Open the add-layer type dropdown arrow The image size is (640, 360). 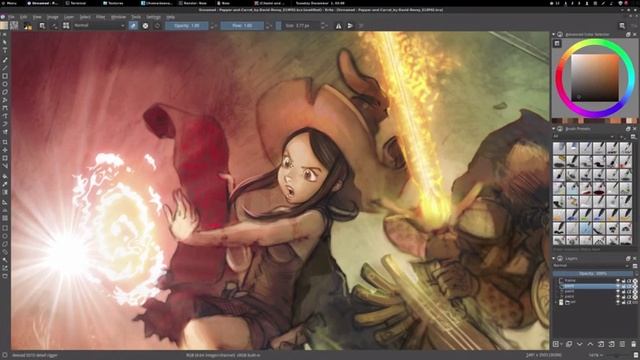pos(561,344)
